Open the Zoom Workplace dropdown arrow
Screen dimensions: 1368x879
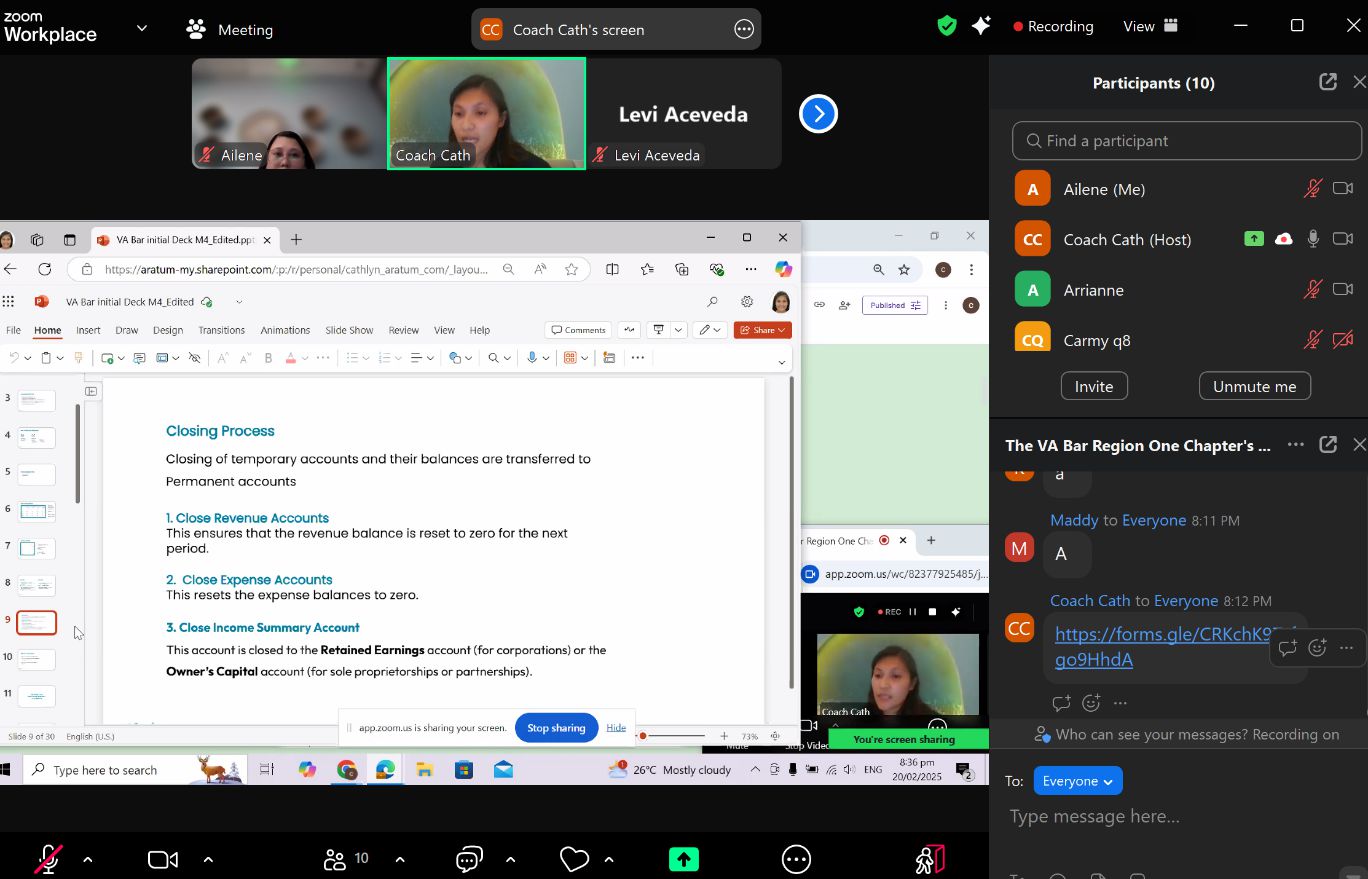142,28
